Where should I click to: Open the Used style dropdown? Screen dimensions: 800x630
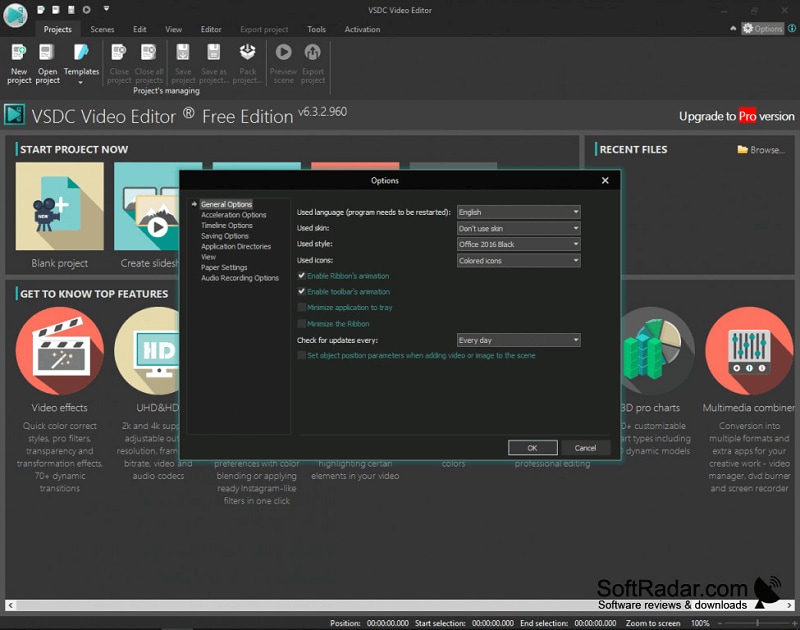point(518,244)
